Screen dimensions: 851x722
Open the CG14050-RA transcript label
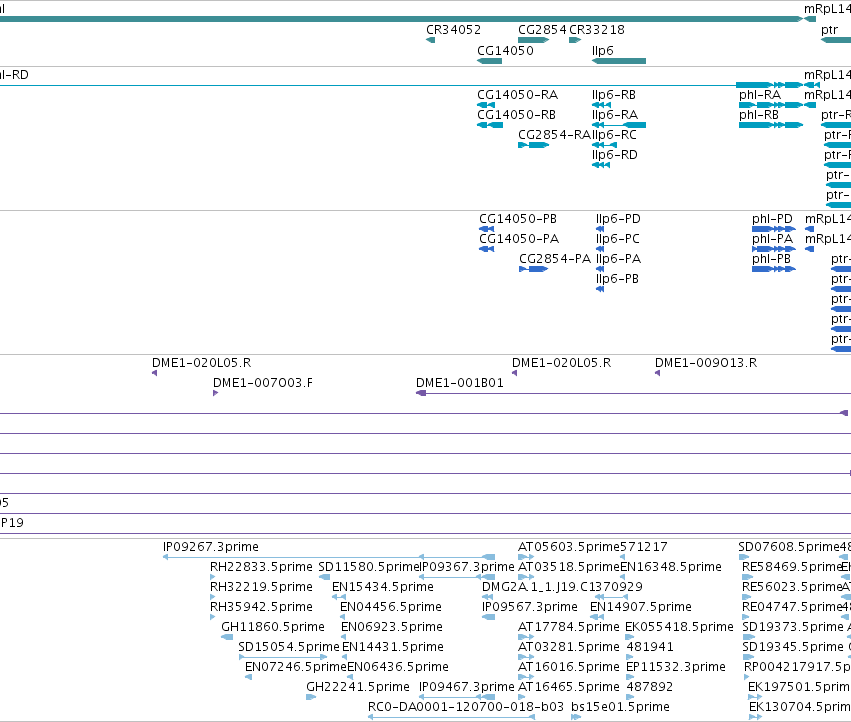pos(517,95)
